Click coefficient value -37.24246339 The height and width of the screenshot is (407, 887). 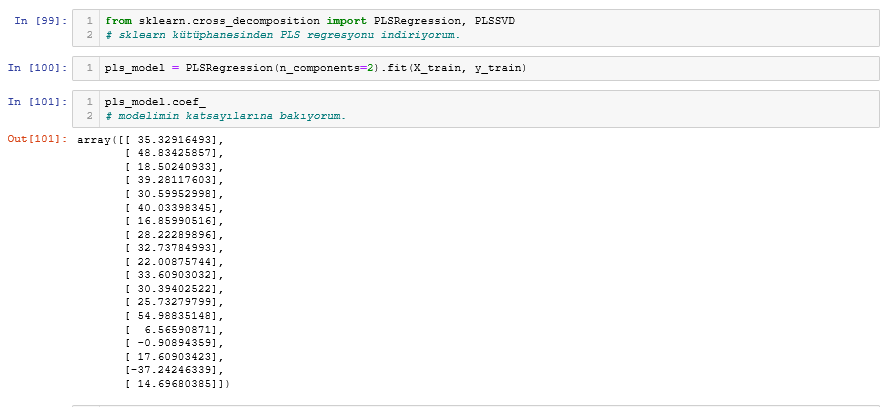tap(173, 370)
